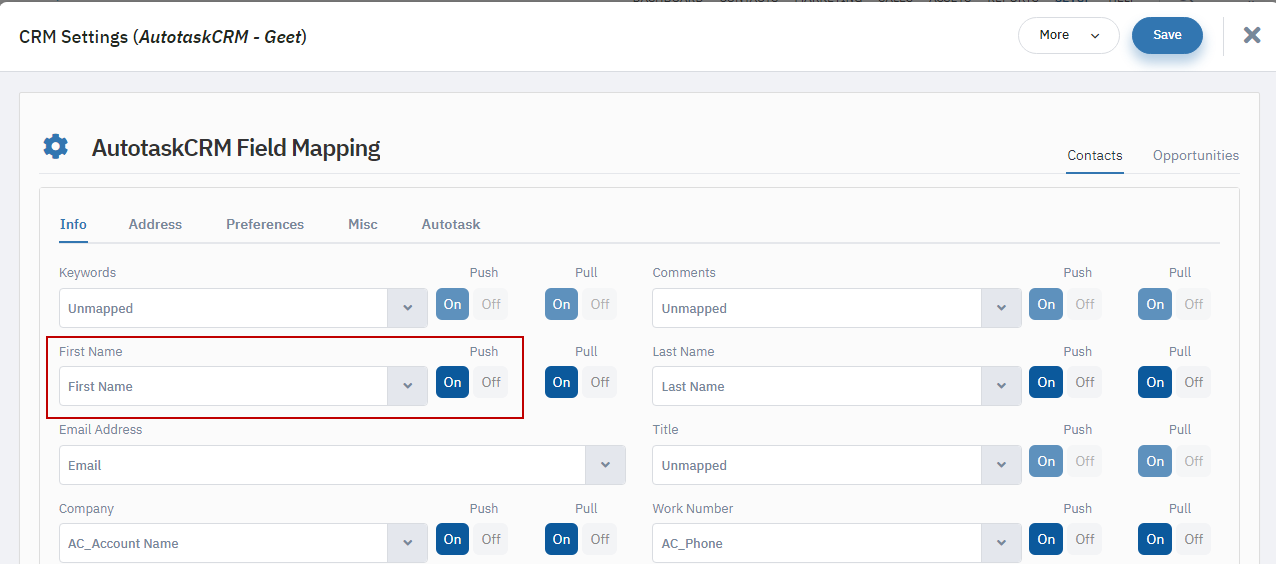Image resolution: width=1276 pixels, height=564 pixels.
Task: Open the Autotask sub-tab
Action: point(451,224)
